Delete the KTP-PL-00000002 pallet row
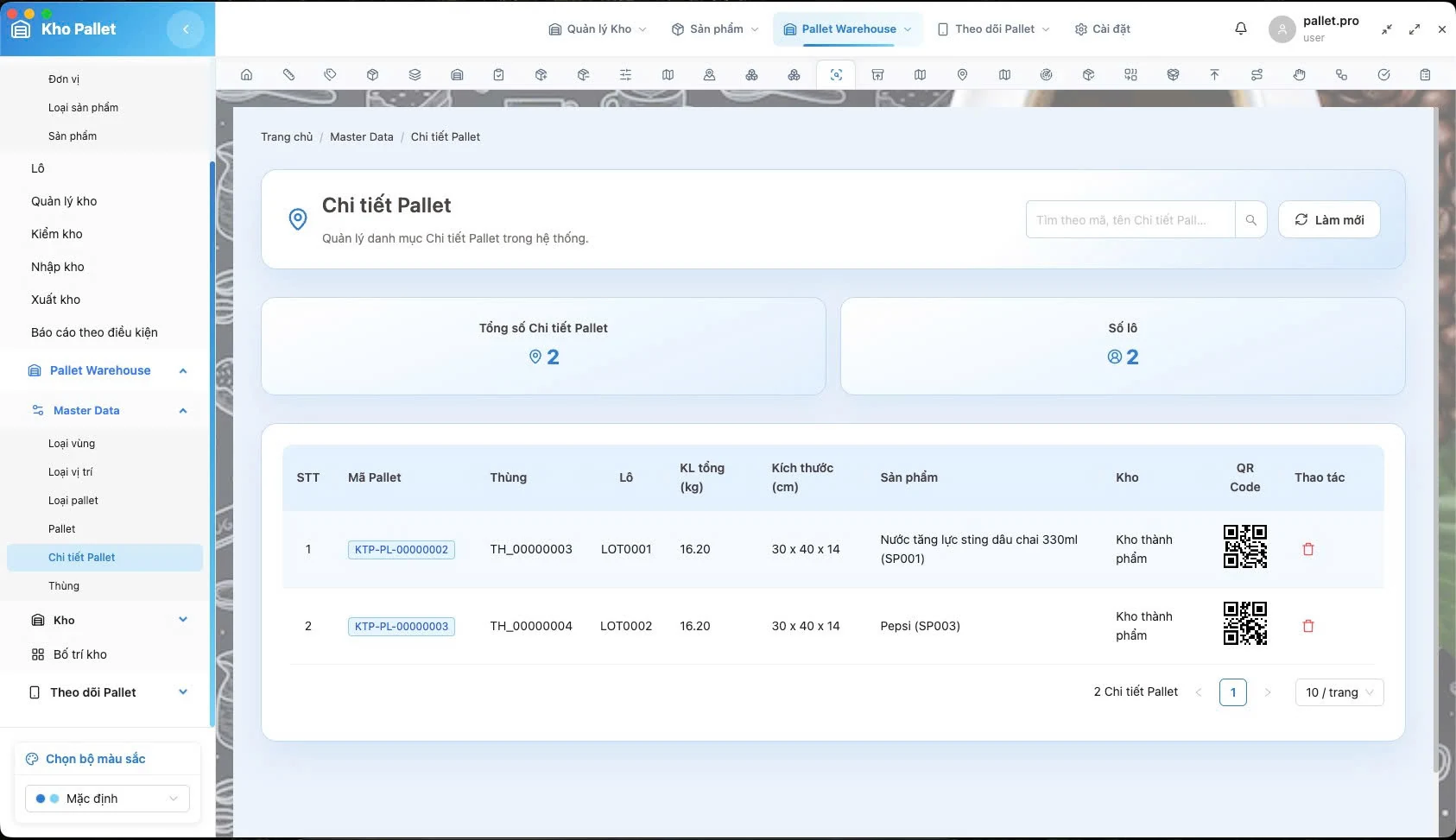The height and width of the screenshot is (840, 1456). (1308, 549)
